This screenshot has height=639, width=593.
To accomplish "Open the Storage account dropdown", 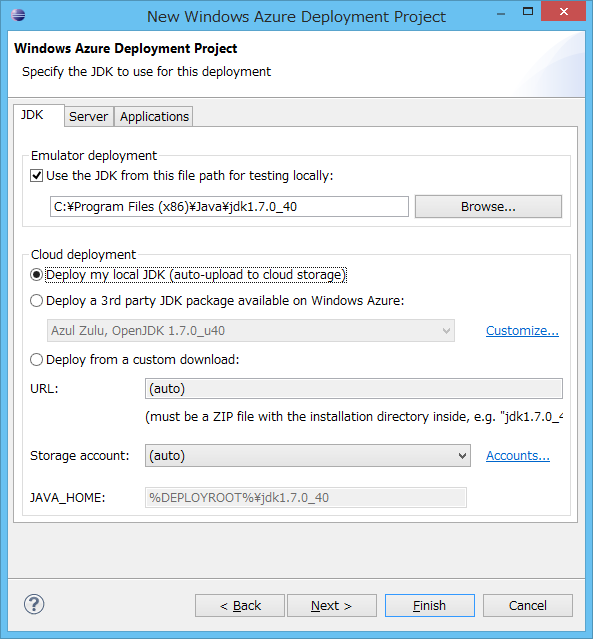I will [x=308, y=456].
